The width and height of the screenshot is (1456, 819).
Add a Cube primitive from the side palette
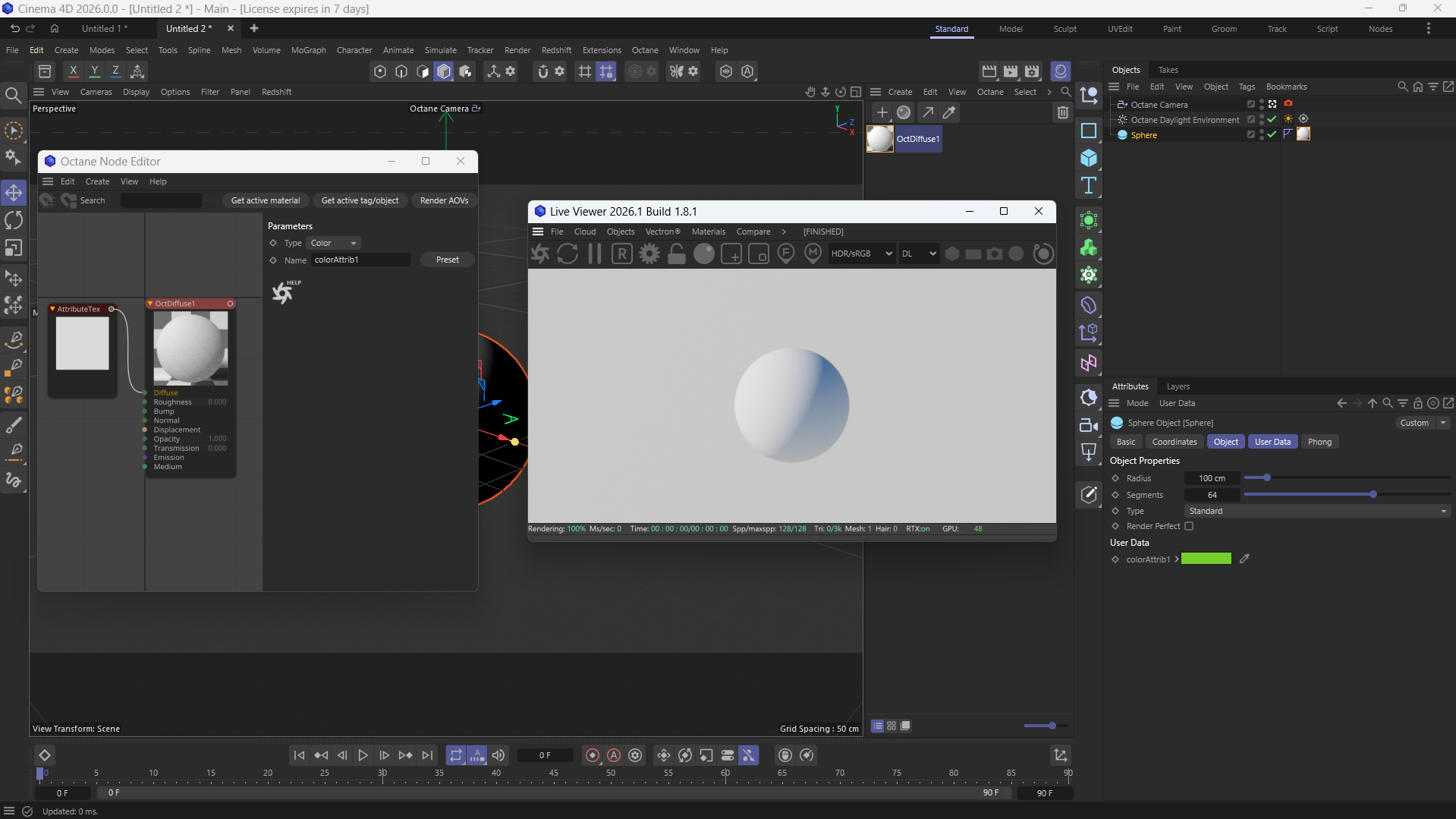tap(1089, 158)
